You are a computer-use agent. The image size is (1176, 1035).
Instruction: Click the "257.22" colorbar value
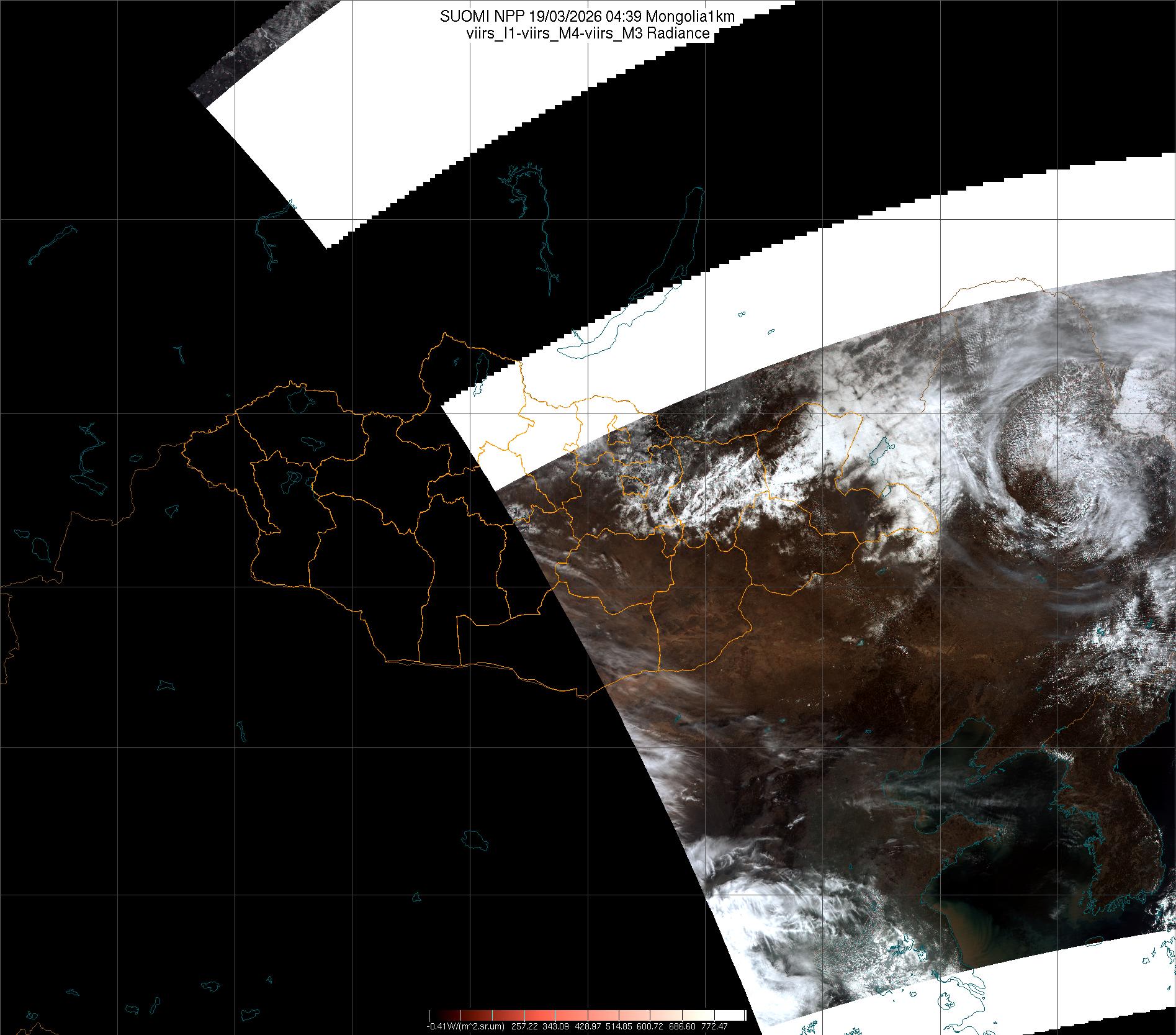tap(524, 1027)
